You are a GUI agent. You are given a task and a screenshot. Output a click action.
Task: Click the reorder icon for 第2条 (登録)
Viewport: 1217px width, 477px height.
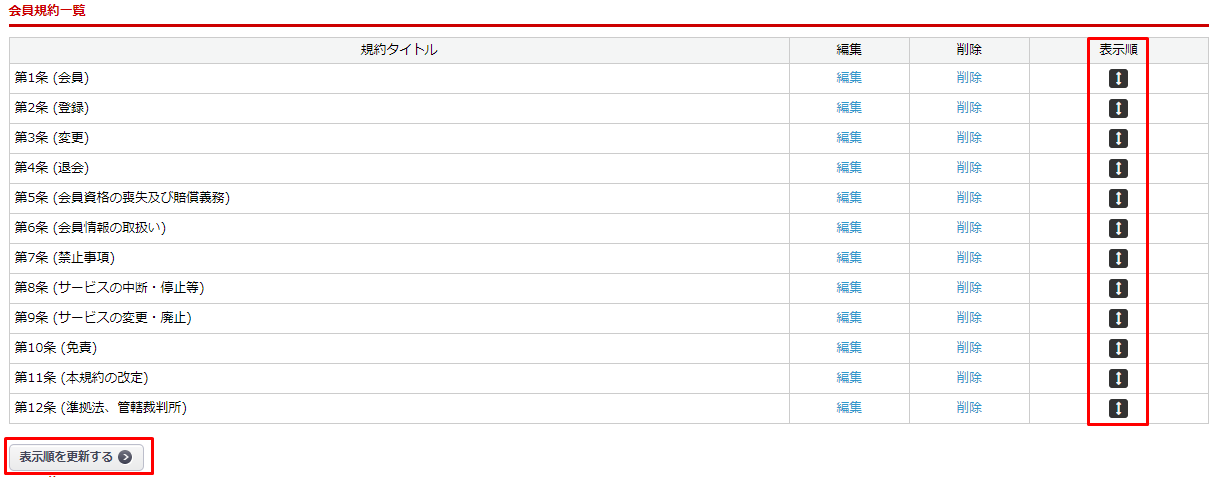(1118, 109)
